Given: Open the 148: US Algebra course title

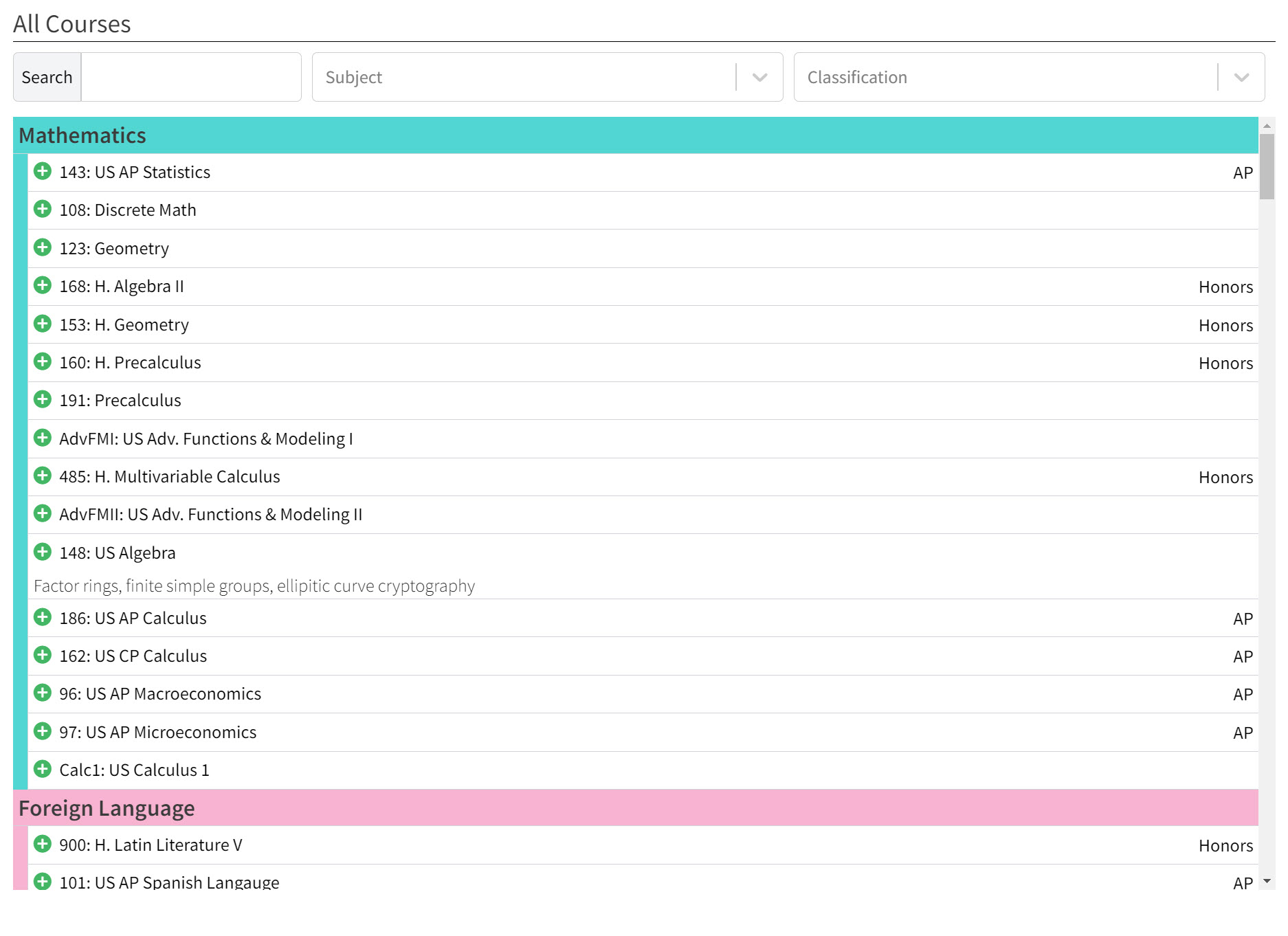Looking at the screenshot, I should pyautogui.click(x=118, y=553).
